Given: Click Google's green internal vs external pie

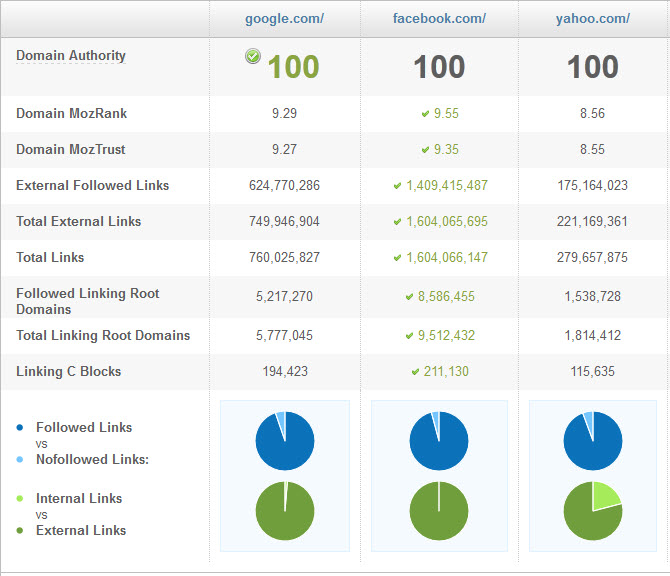Looking at the screenshot, I should pyautogui.click(x=285, y=511).
